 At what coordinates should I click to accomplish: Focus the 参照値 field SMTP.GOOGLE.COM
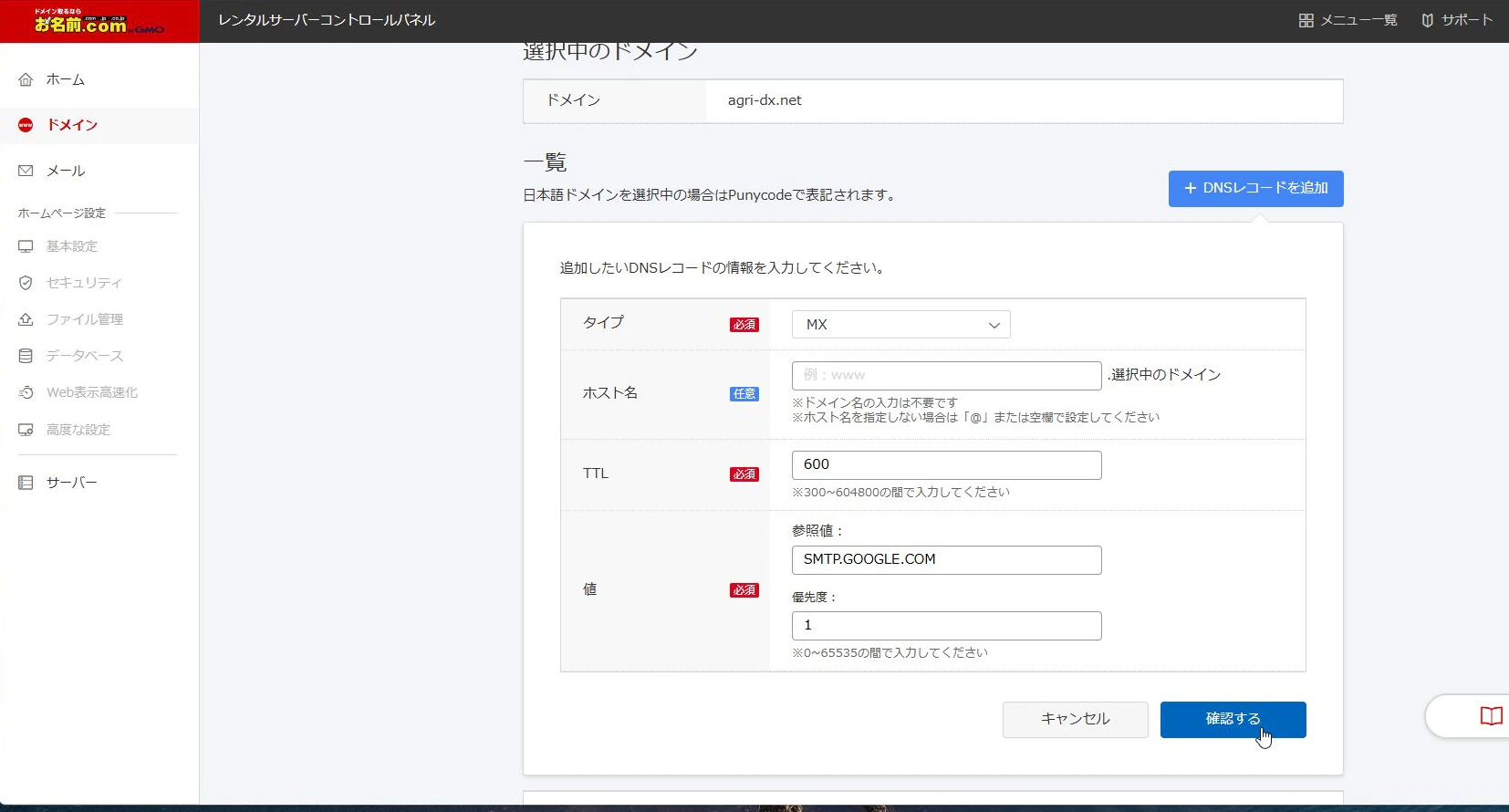(946, 559)
